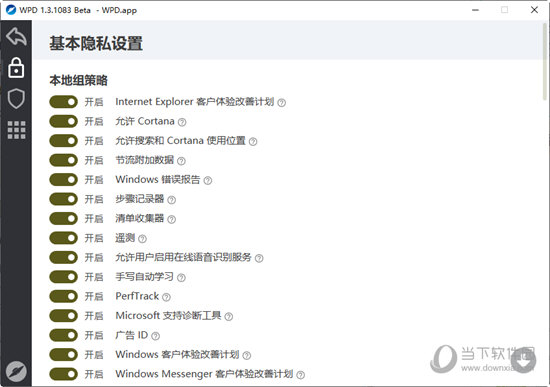Image resolution: width=550 pixels, height=387 pixels.
Task: Toggle Windows 客户体验改善计划 switch
Action: tap(63, 355)
